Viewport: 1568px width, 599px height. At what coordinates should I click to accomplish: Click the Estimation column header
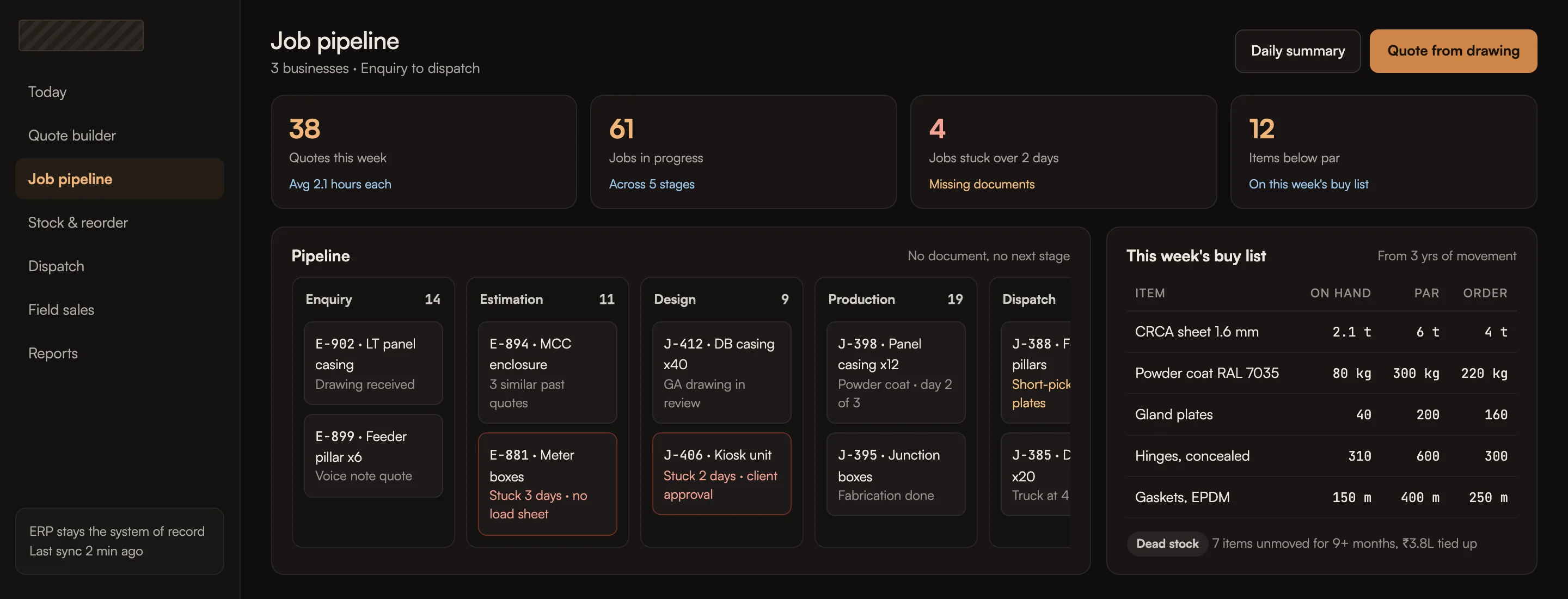547,299
